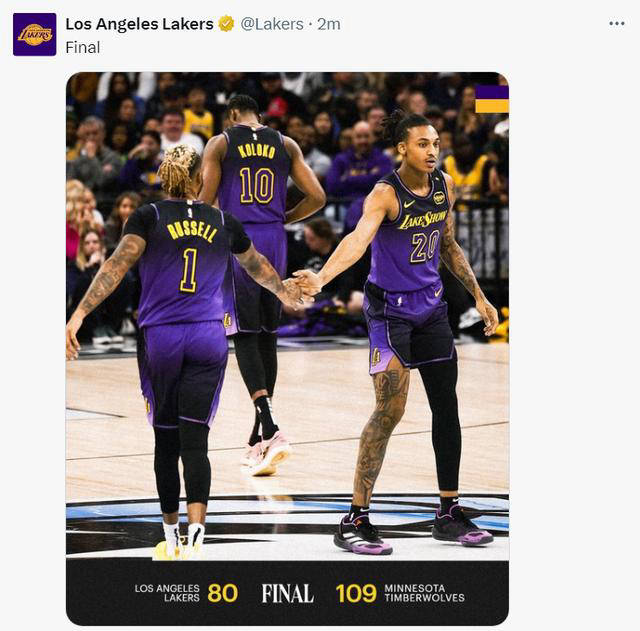Click the gold verified badge
Viewport: 640px width, 631px height.
pyautogui.click(x=226, y=24)
